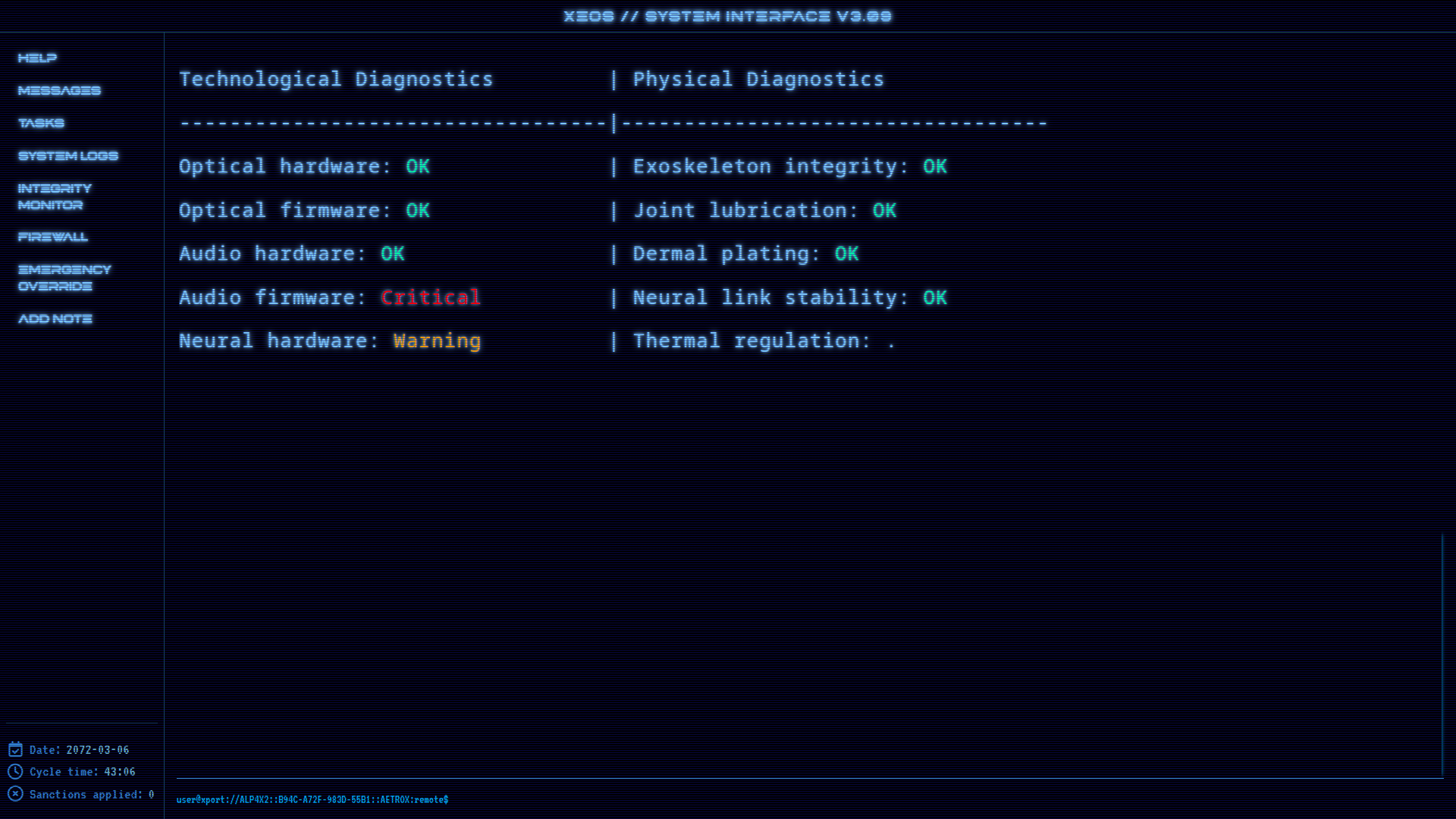
Task: Select Integrity Monitor sidebar entry
Action: pyautogui.click(x=55, y=196)
